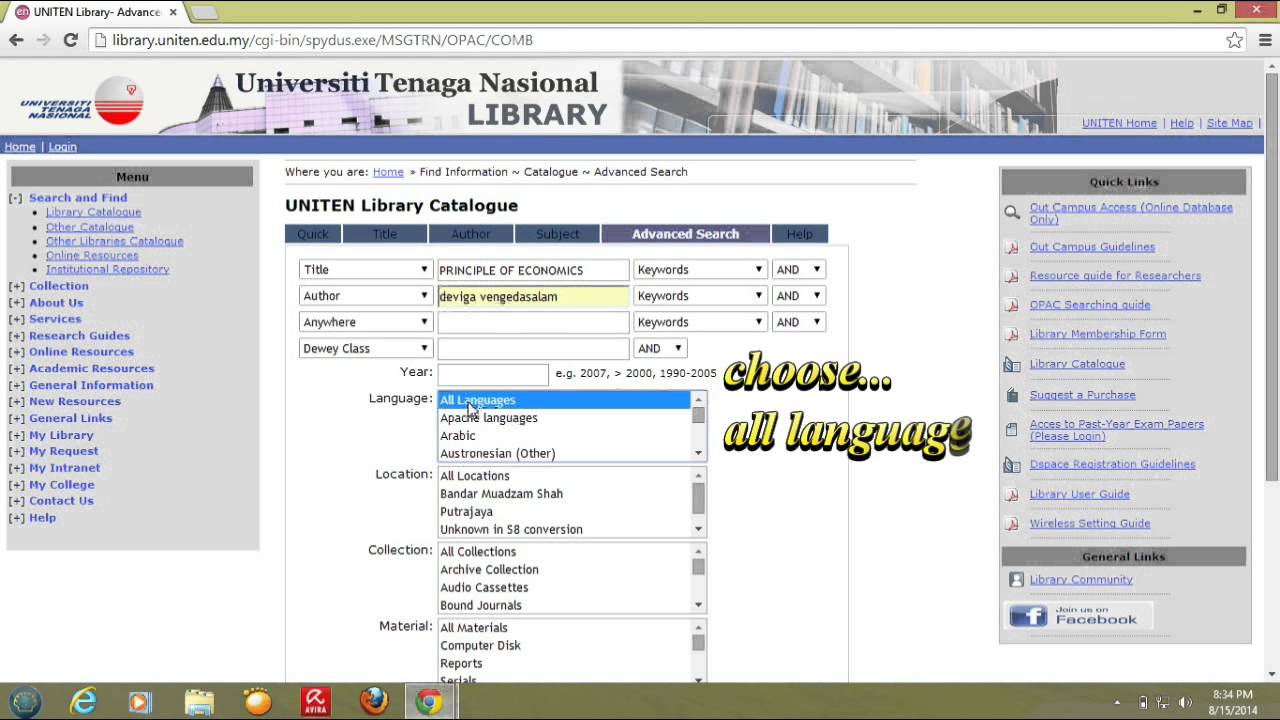Open the Chrome menu icon
Image resolution: width=1280 pixels, height=720 pixels.
click(1263, 40)
